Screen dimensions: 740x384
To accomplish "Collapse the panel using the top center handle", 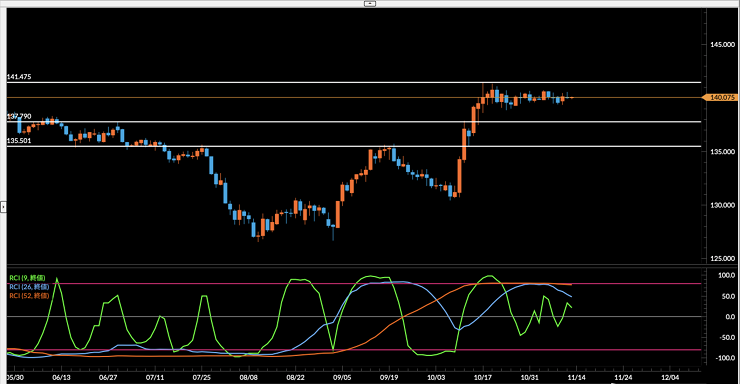I will [370, 3].
